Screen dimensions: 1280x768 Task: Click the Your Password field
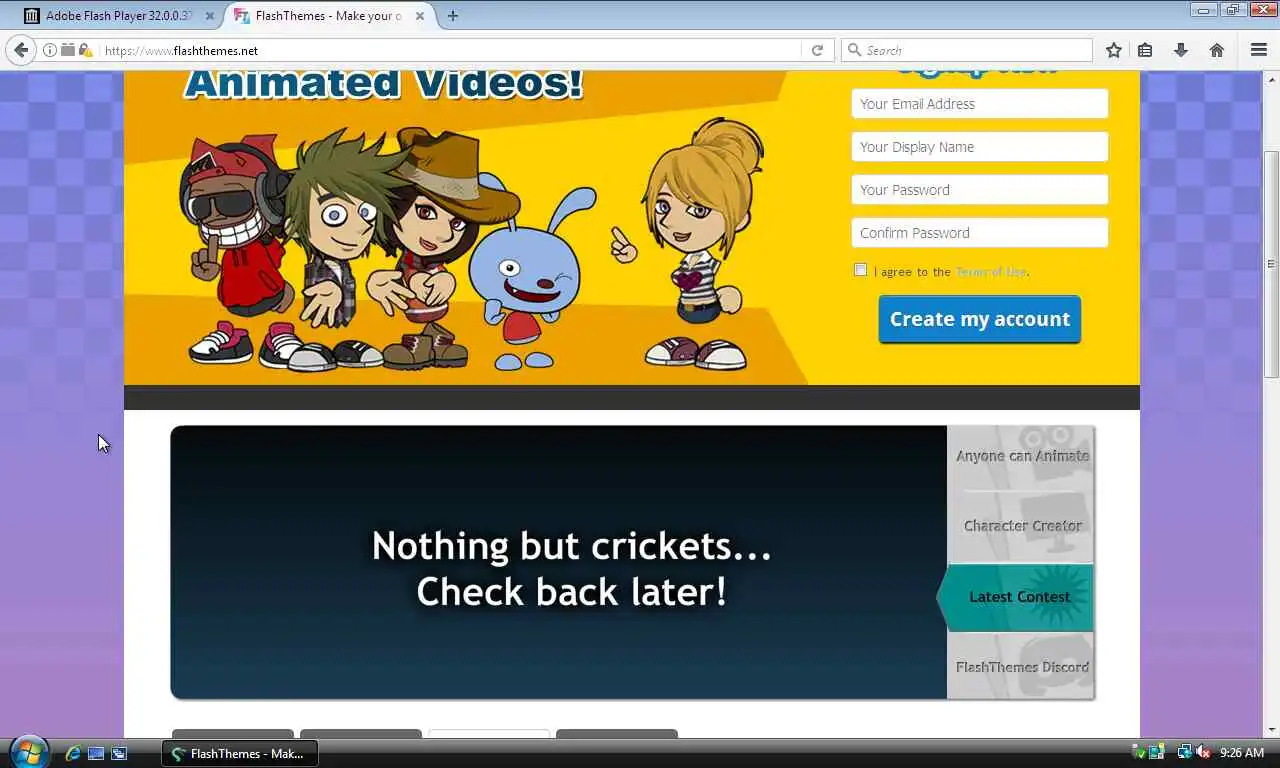pos(980,190)
